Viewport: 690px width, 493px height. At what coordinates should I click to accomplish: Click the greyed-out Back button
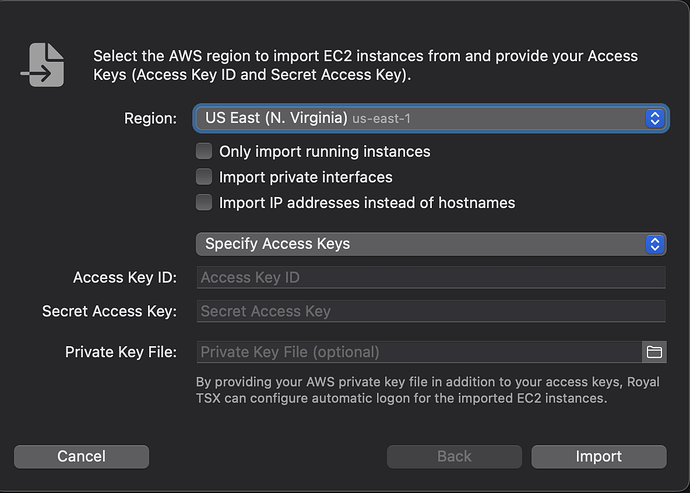[454, 456]
